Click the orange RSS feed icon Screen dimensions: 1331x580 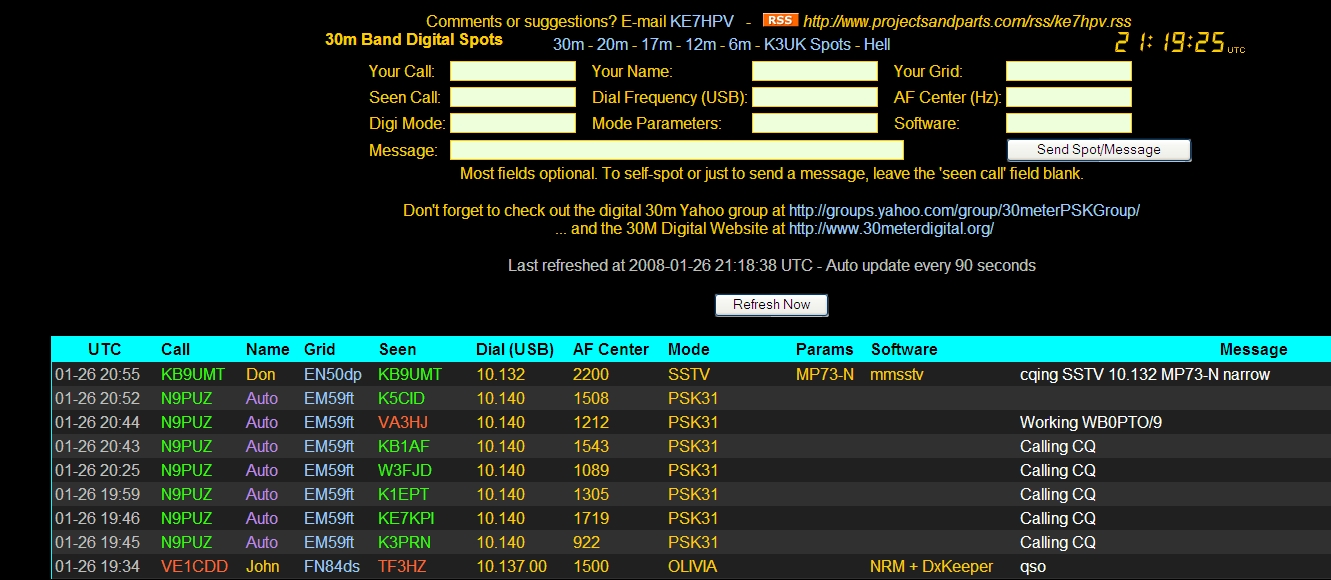(x=780, y=20)
